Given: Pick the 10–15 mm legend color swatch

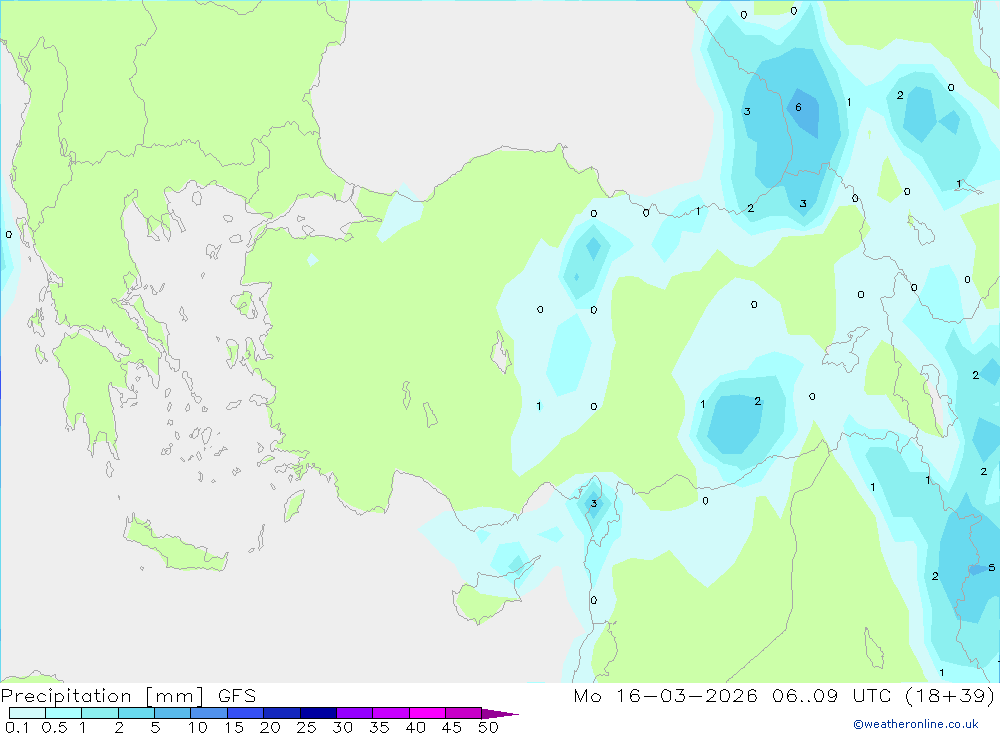Looking at the screenshot, I should pos(209,713).
